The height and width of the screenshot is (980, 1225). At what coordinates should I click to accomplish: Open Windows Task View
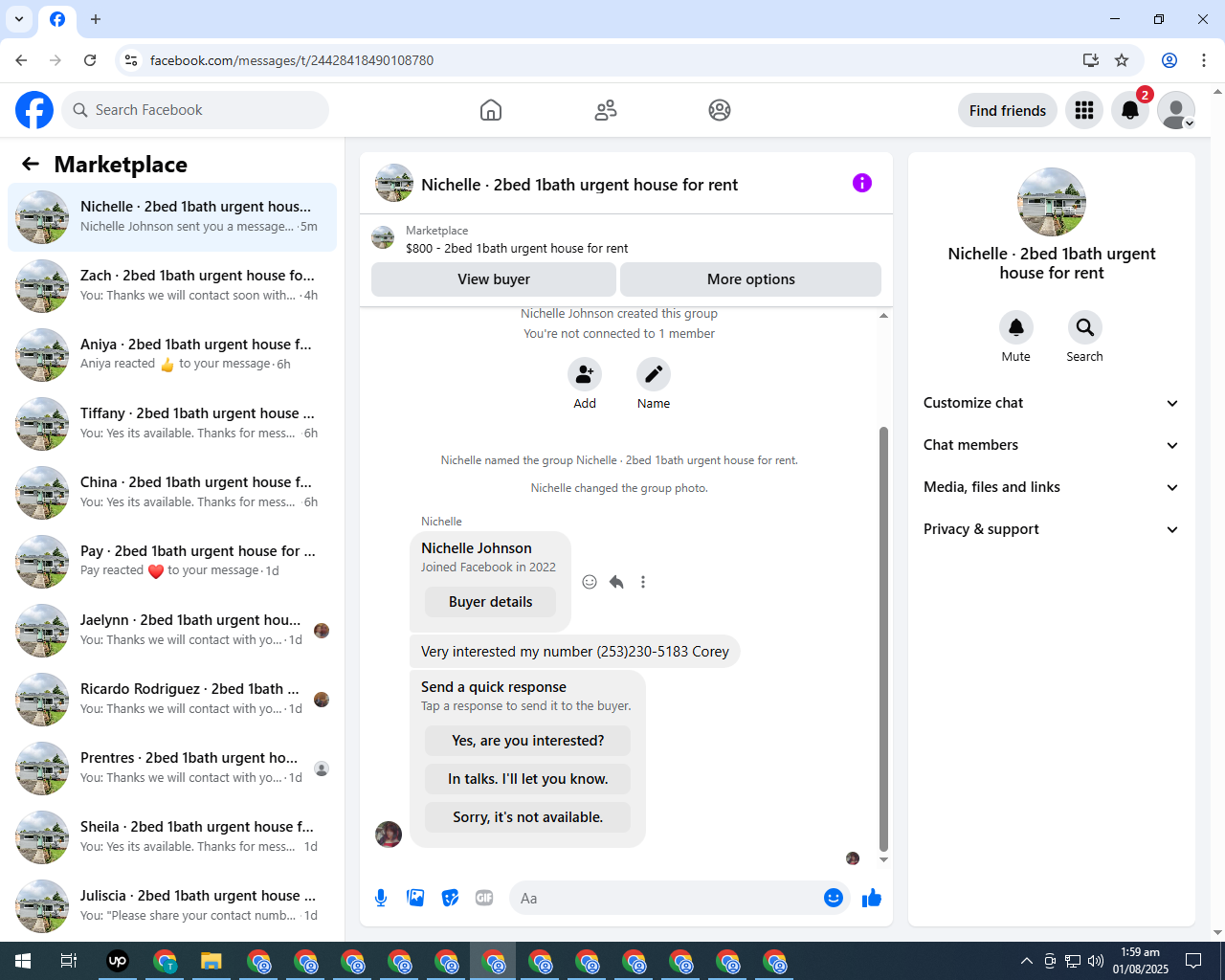coord(69,961)
